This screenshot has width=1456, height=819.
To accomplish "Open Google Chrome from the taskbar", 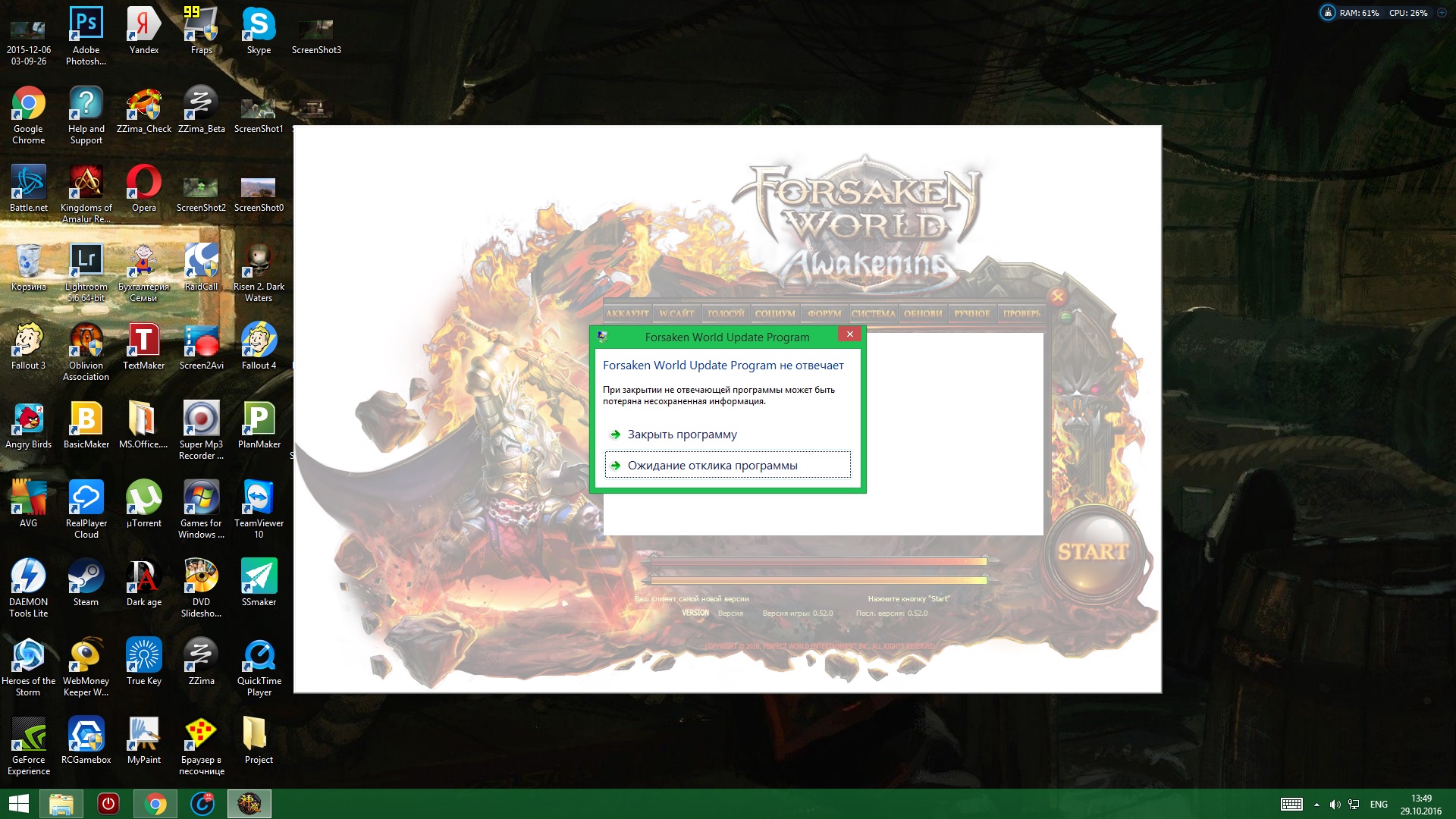I will pos(155,804).
